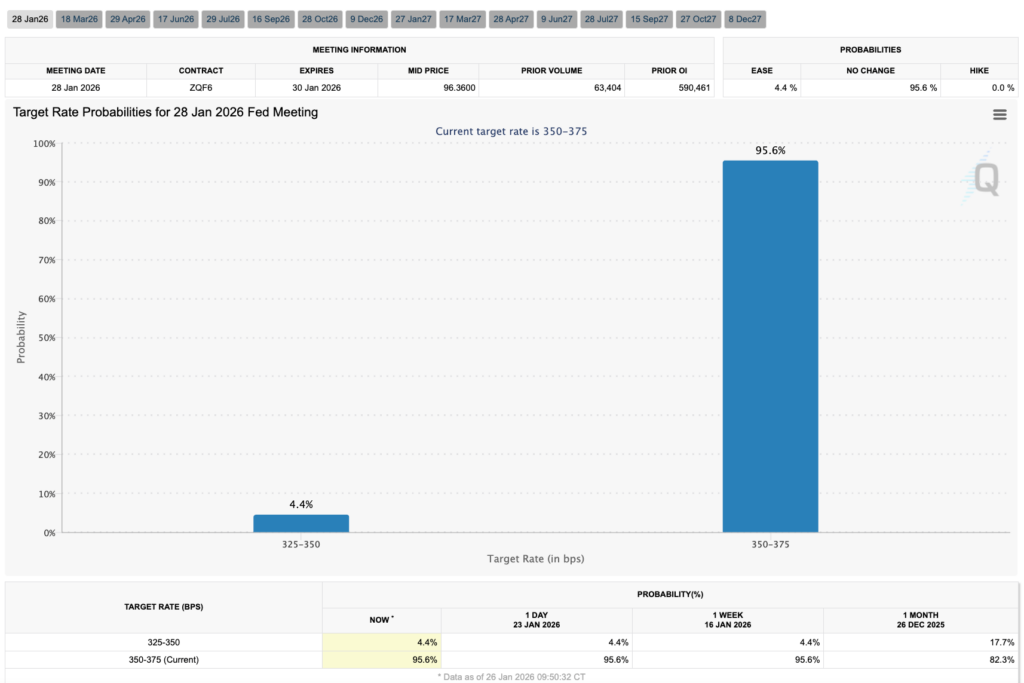
Task: Select the 9 Dec26 meeting tab
Action: [x=366, y=19]
